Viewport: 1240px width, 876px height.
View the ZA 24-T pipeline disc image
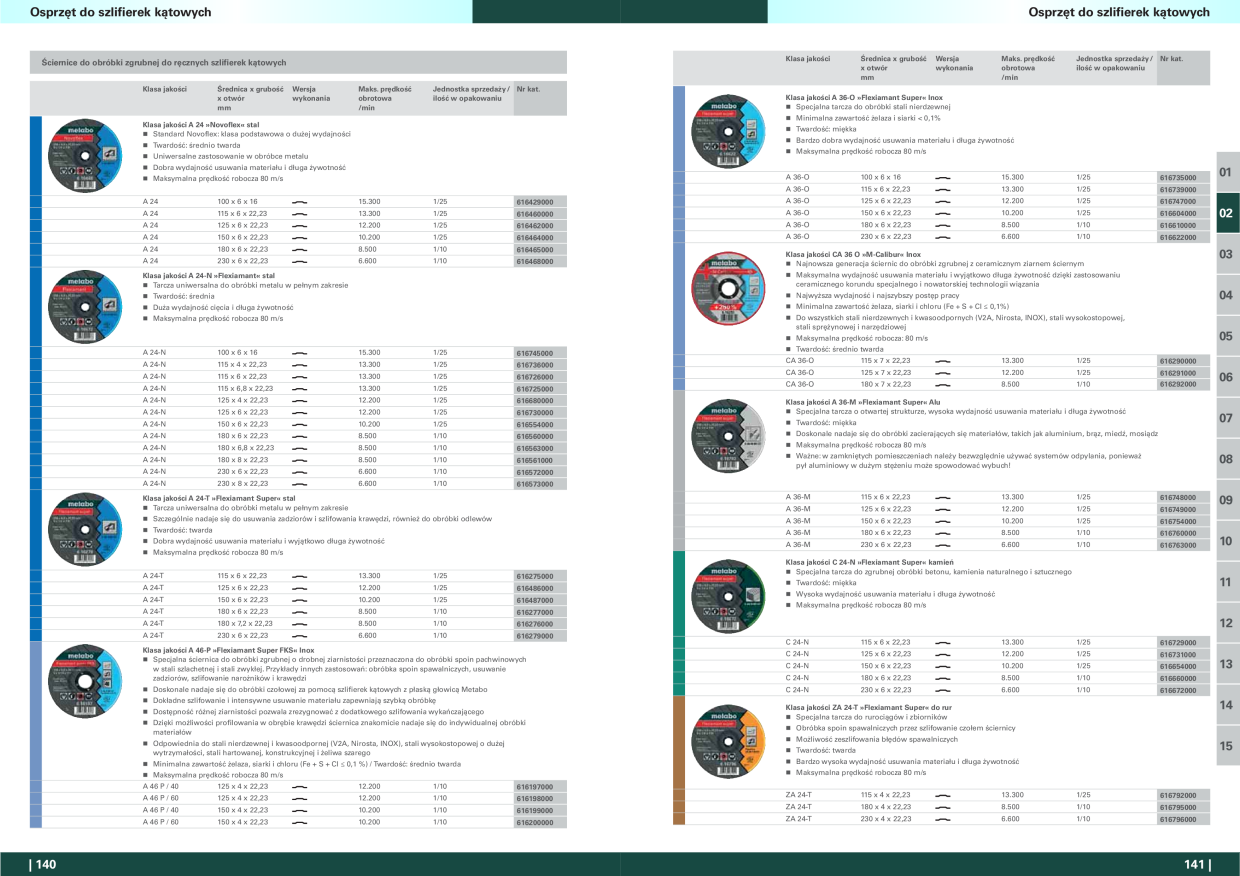[726, 740]
